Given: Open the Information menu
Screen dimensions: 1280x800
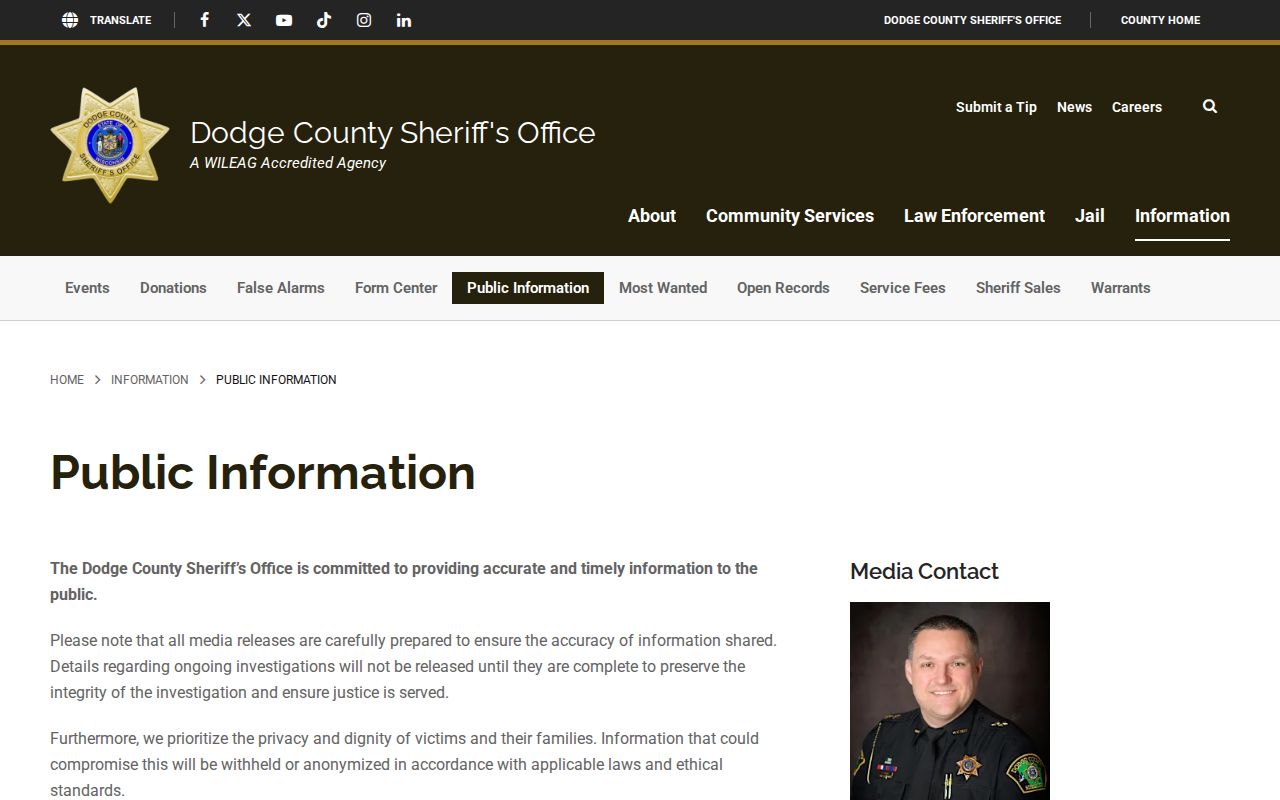Looking at the screenshot, I should (1182, 215).
